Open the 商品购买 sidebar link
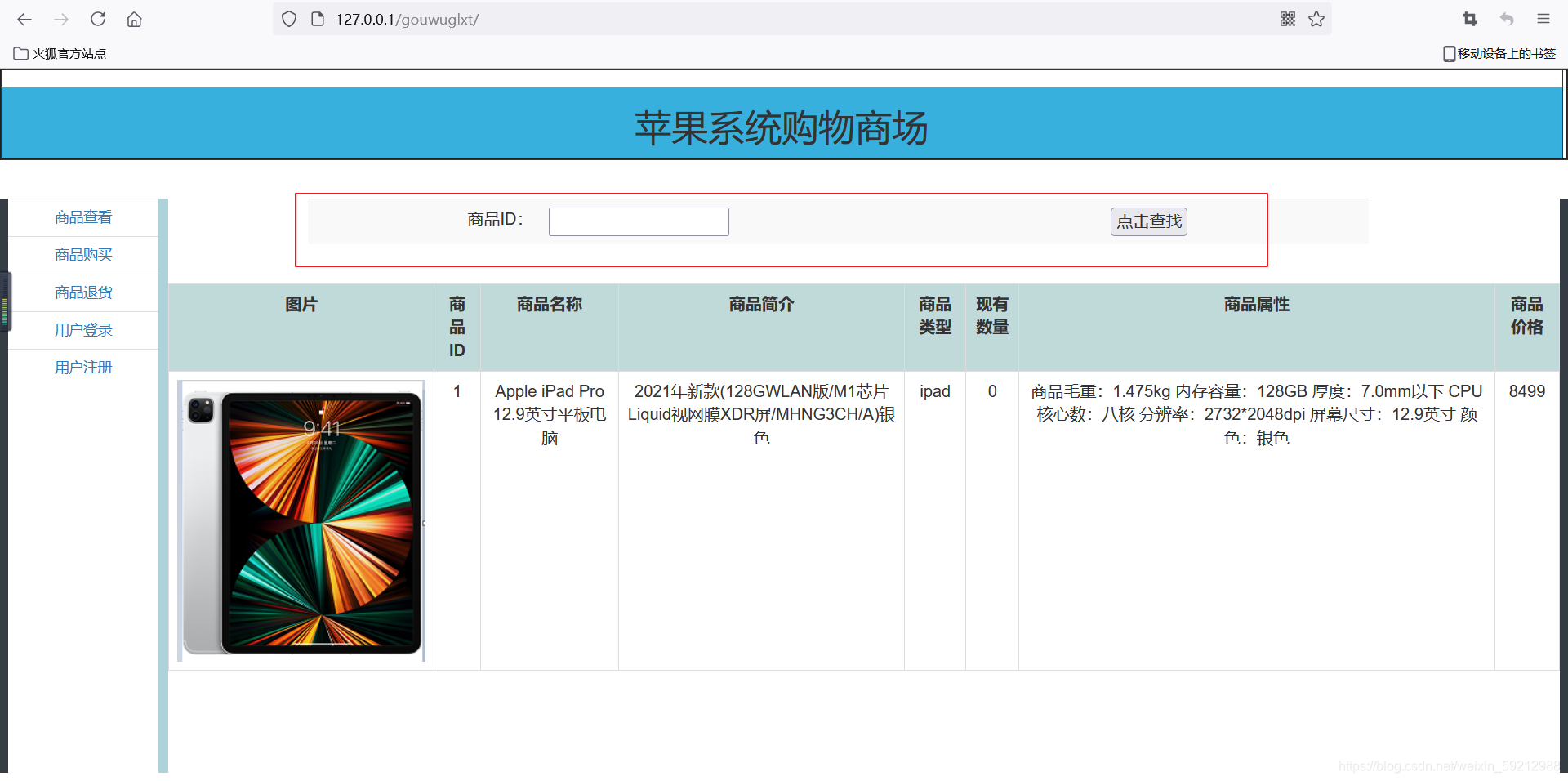 pyautogui.click(x=83, y=255)
